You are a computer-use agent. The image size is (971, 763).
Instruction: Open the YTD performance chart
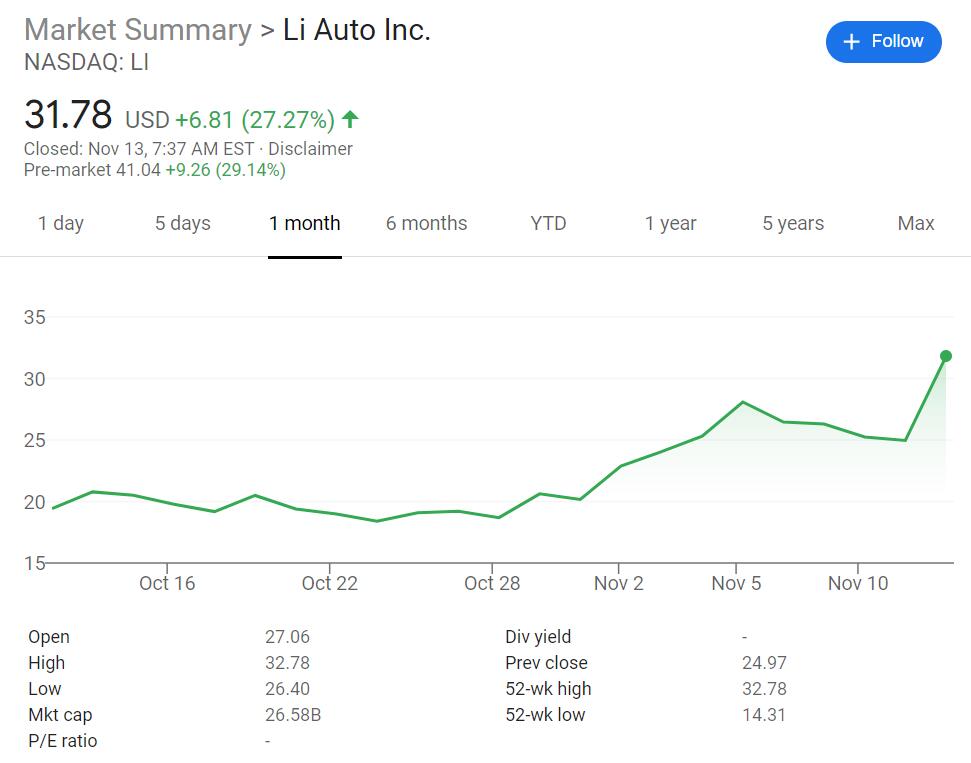tap(547, 223)
